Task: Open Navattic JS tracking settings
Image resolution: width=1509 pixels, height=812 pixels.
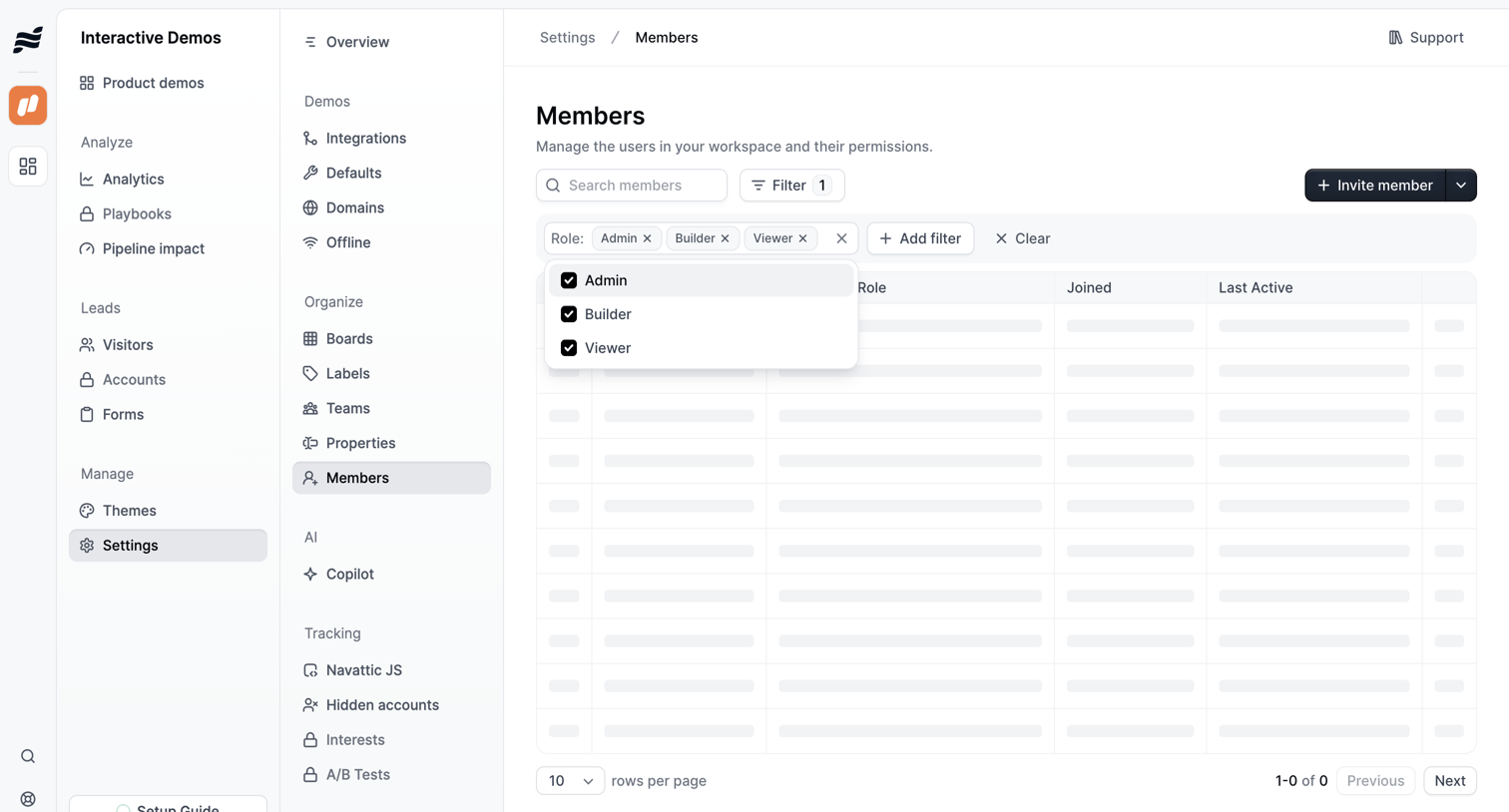Action: tap(391, 670)
